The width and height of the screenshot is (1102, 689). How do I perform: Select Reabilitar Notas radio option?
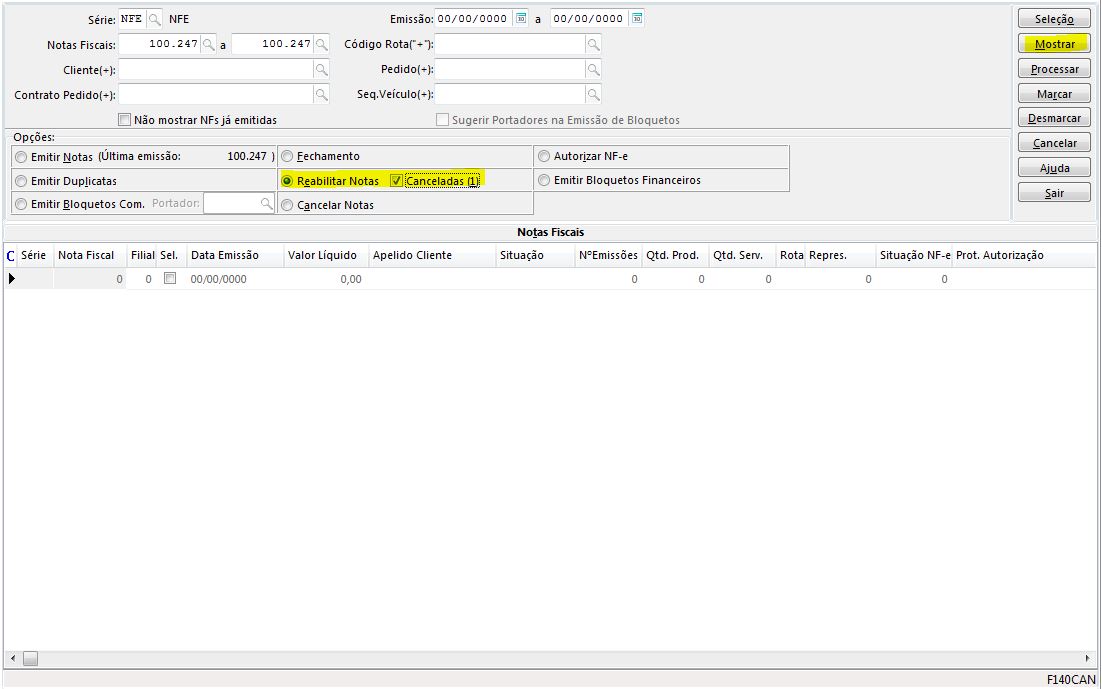287,181
